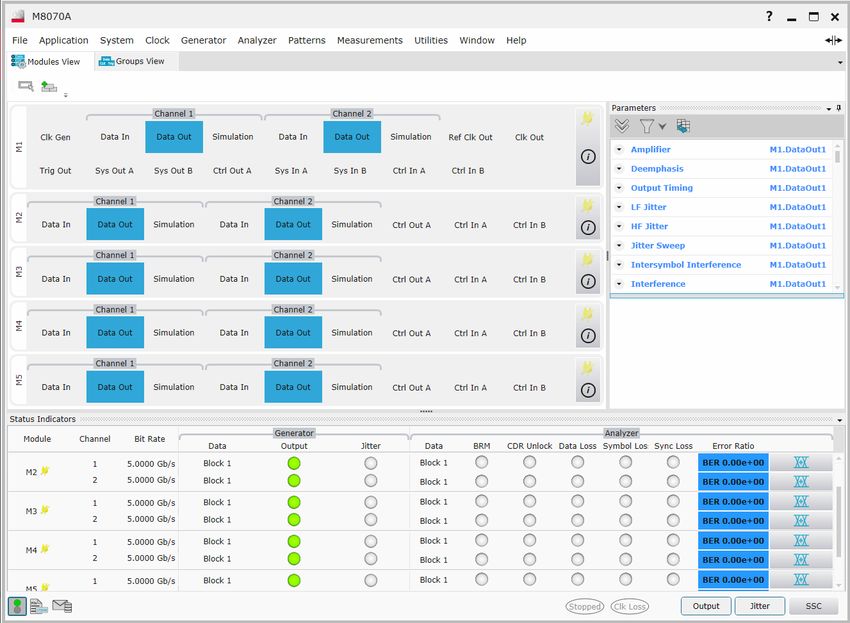Click the yellow connection plug icon for M3
The image size is (850, 623).
(587, 260)
